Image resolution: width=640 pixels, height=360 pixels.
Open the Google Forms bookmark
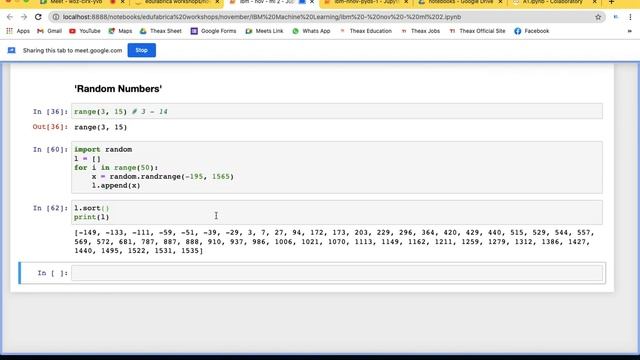tap(213, 31)
